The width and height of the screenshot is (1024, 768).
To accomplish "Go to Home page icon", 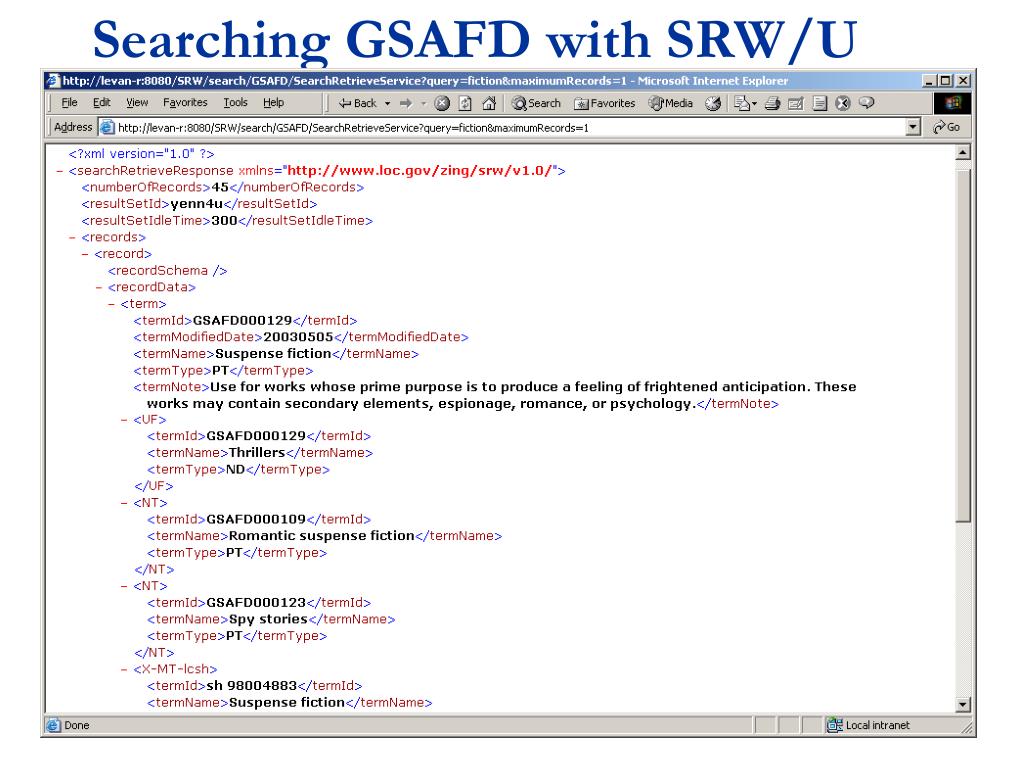I will 488,103.
